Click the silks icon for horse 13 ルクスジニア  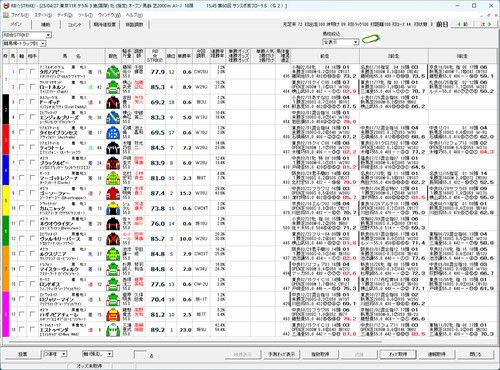(x=113, y=254)
